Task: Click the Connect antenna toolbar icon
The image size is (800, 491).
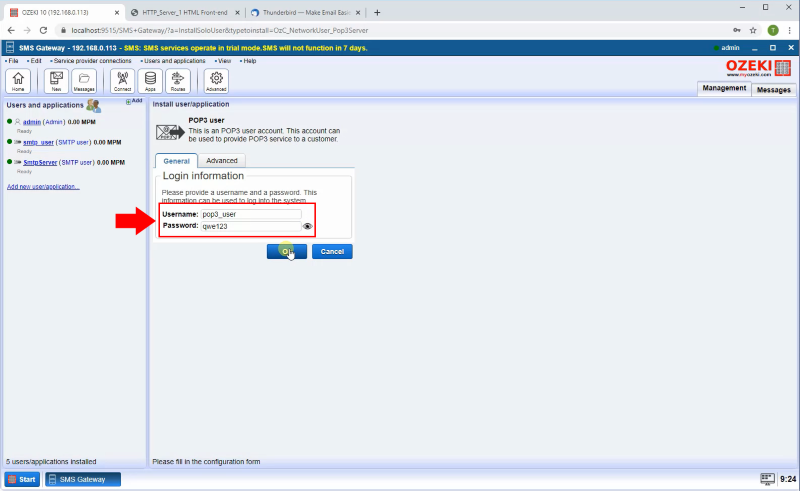Action: pyautogui.click(x=122, y=81)
